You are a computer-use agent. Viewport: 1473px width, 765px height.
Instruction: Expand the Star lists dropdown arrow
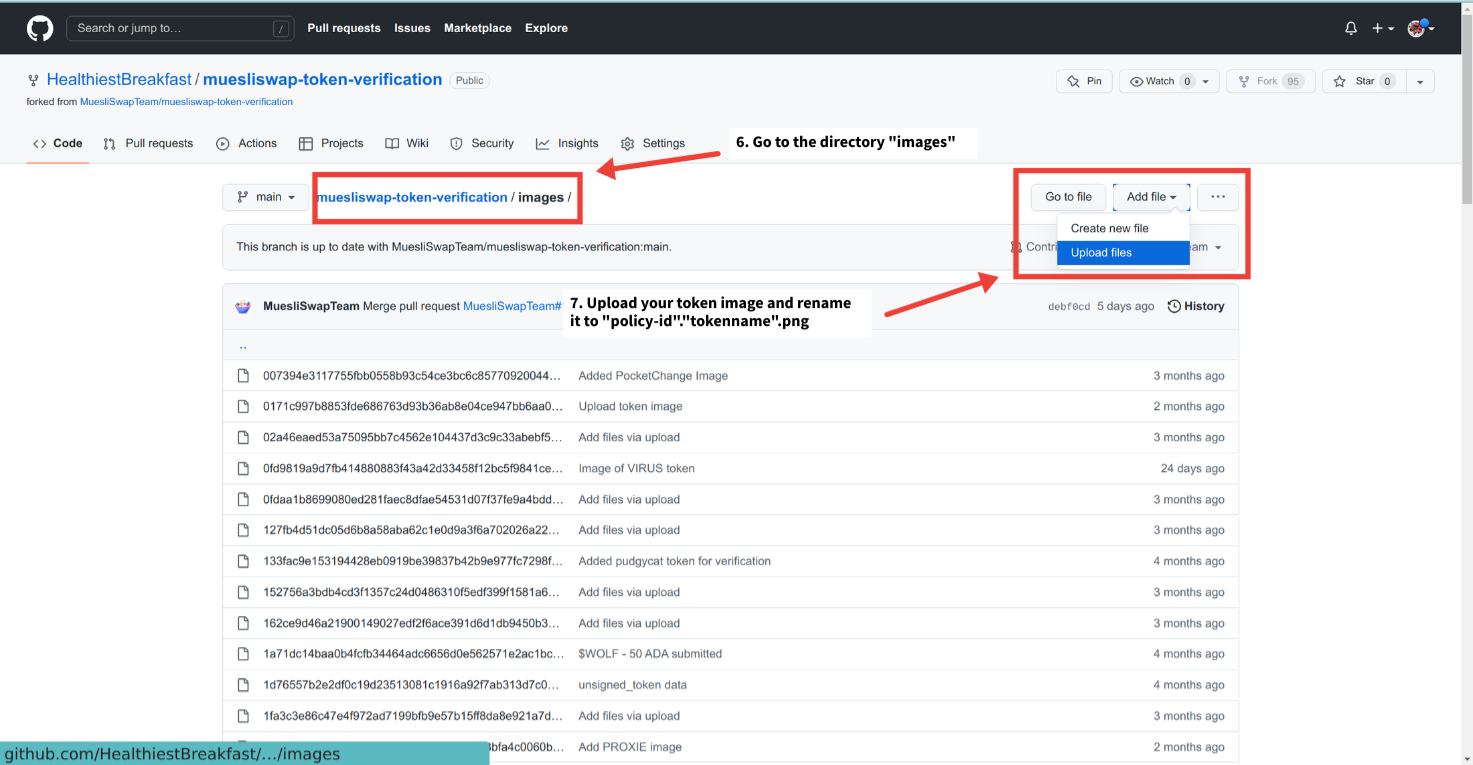1420,81
